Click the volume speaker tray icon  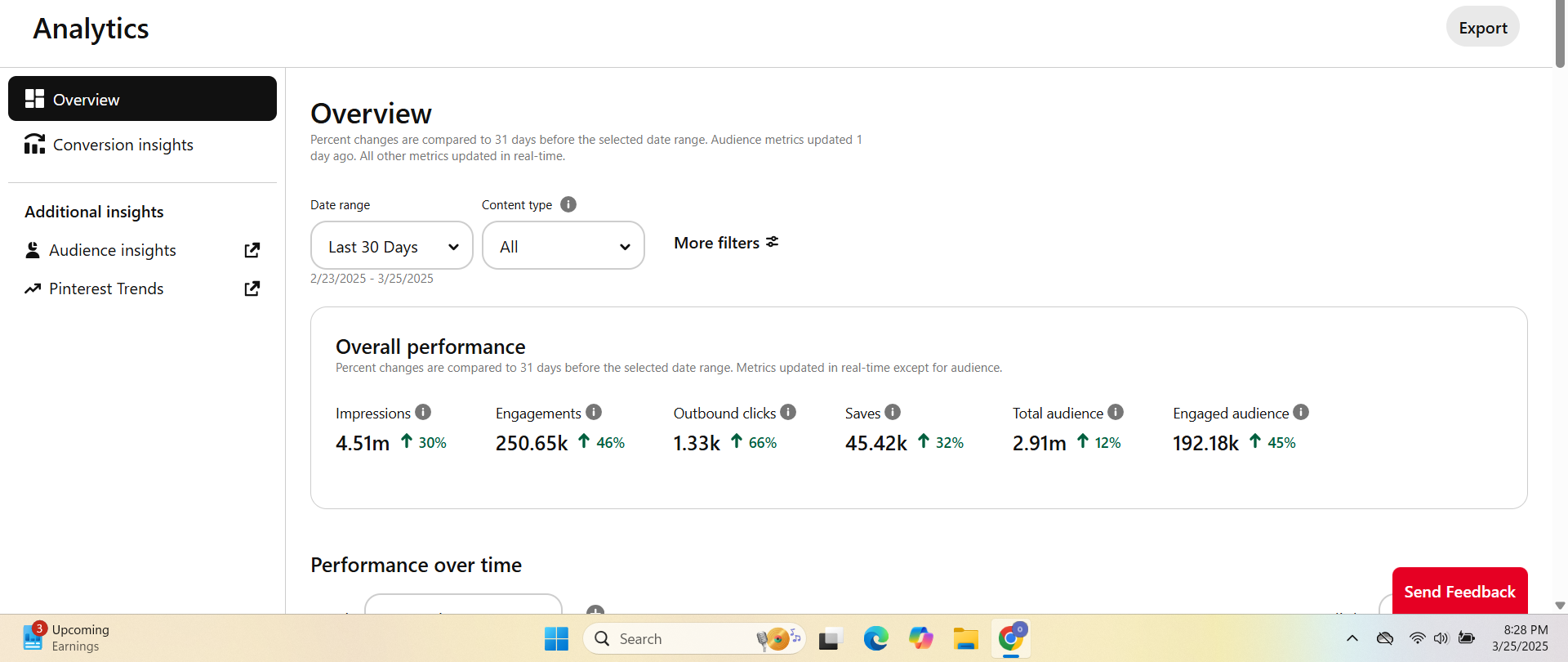coord(1441,638)
